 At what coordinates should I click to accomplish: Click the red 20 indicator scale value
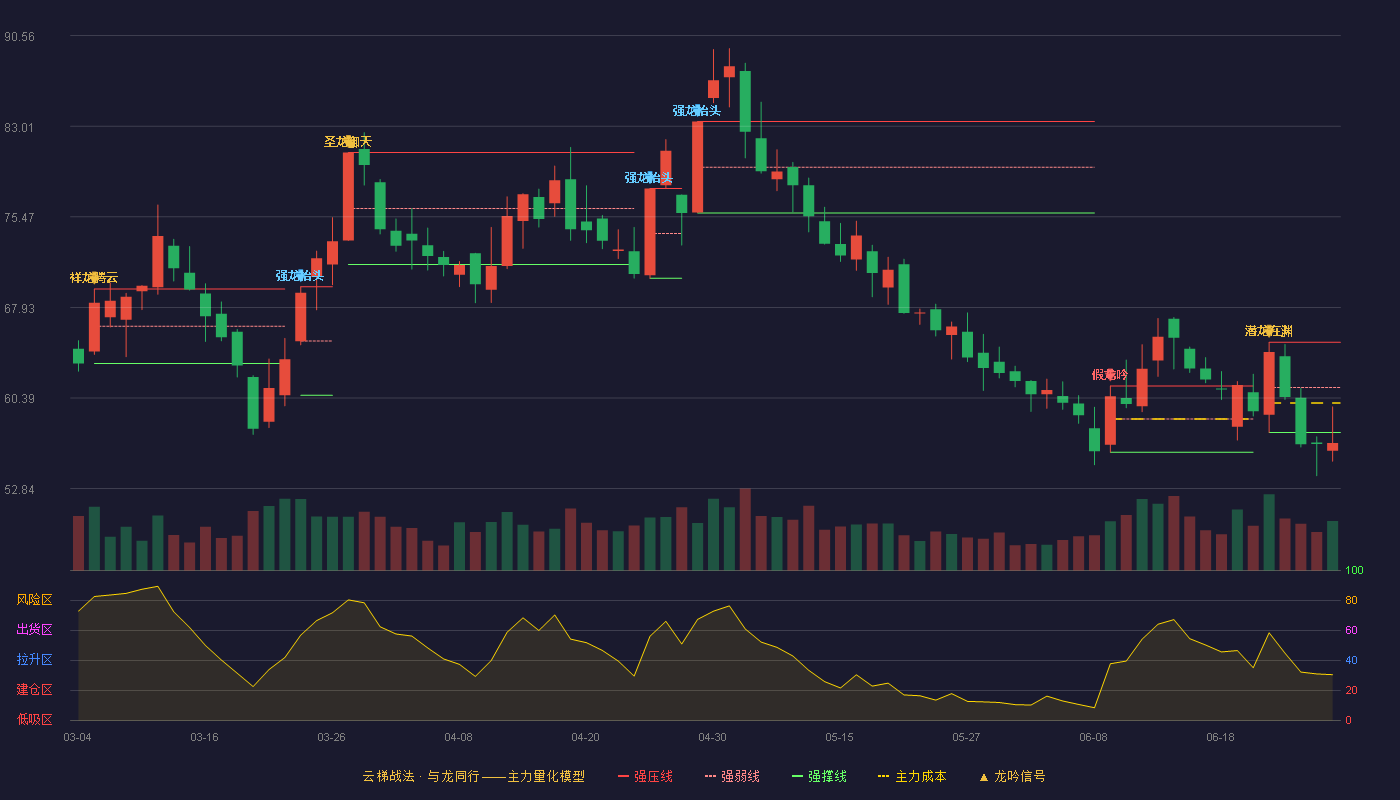(x=1351, y=691)
